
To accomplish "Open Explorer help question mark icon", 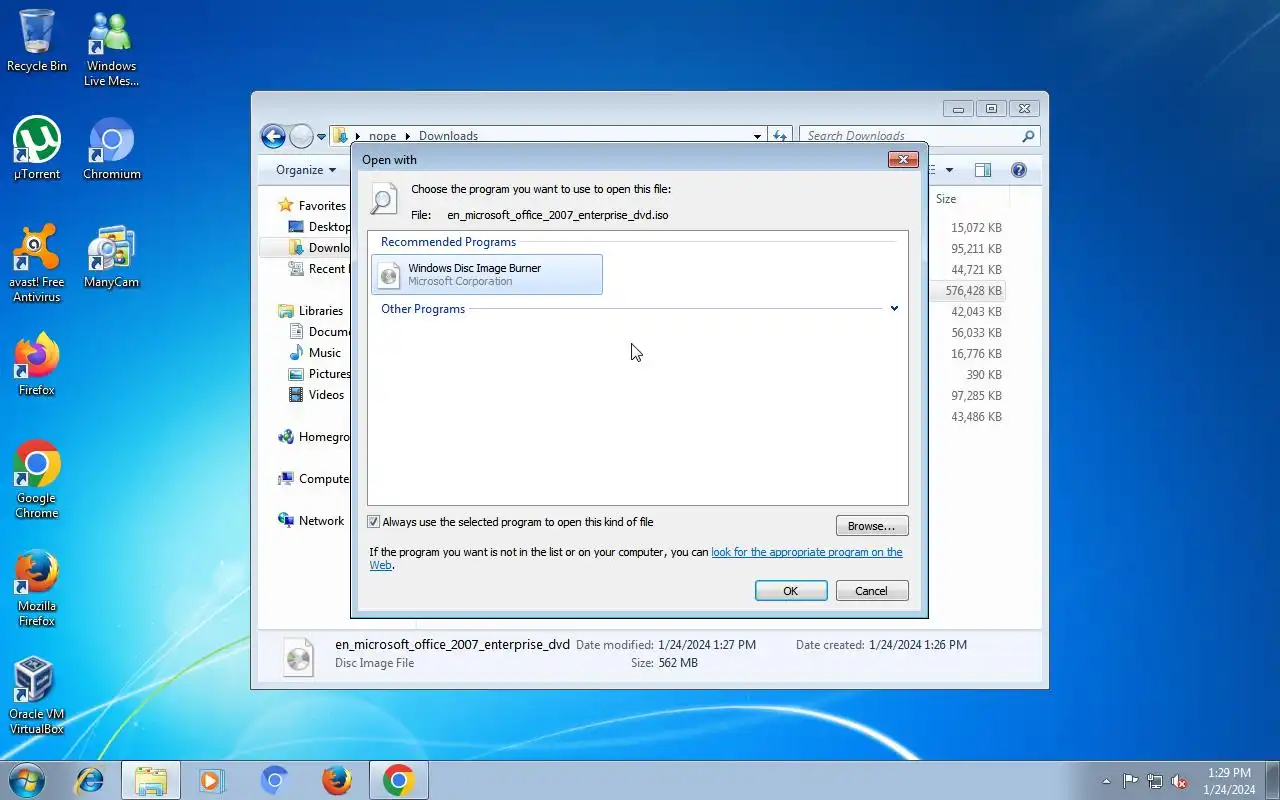I will click(1019, 170).
